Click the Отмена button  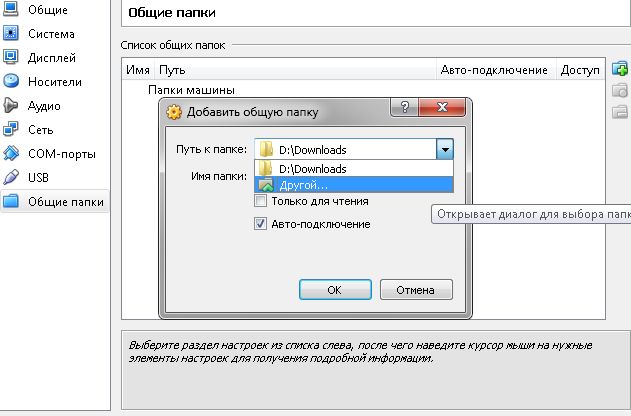point(414,289)
